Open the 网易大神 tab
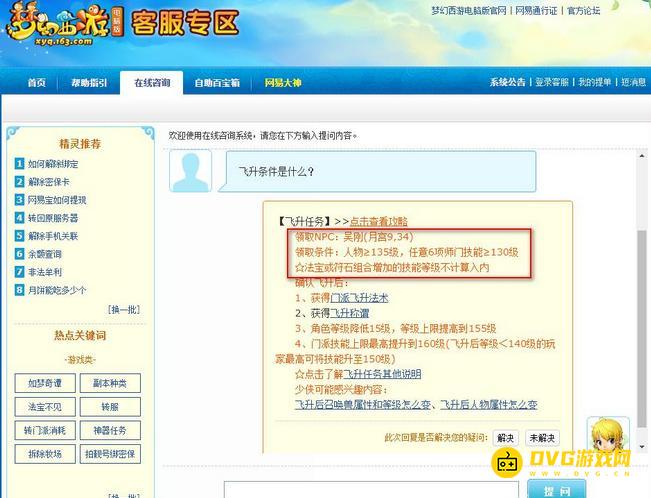This screenshot has width=651, height=498. tap(283, 83)
